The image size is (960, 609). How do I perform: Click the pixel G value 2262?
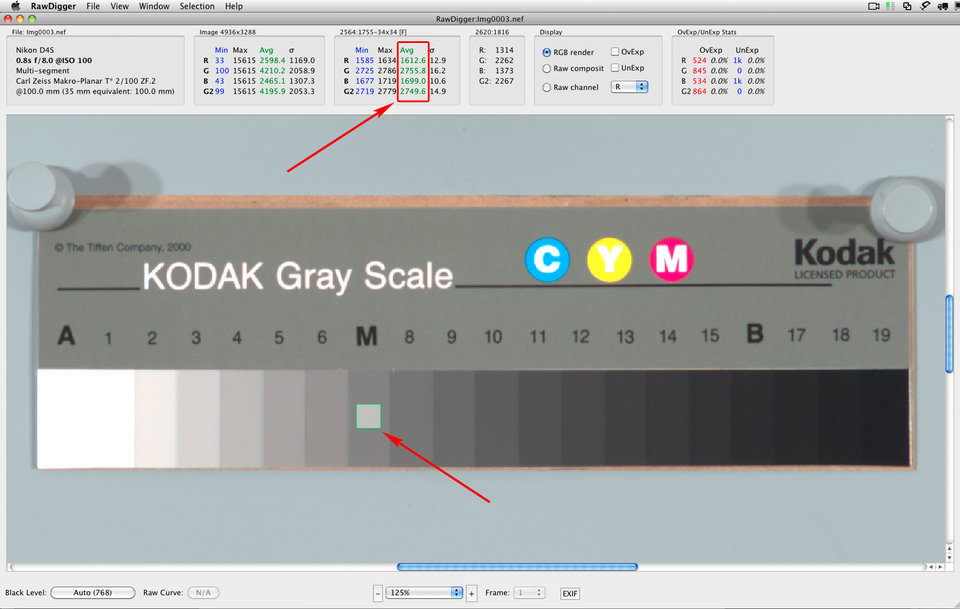[504, 61]
